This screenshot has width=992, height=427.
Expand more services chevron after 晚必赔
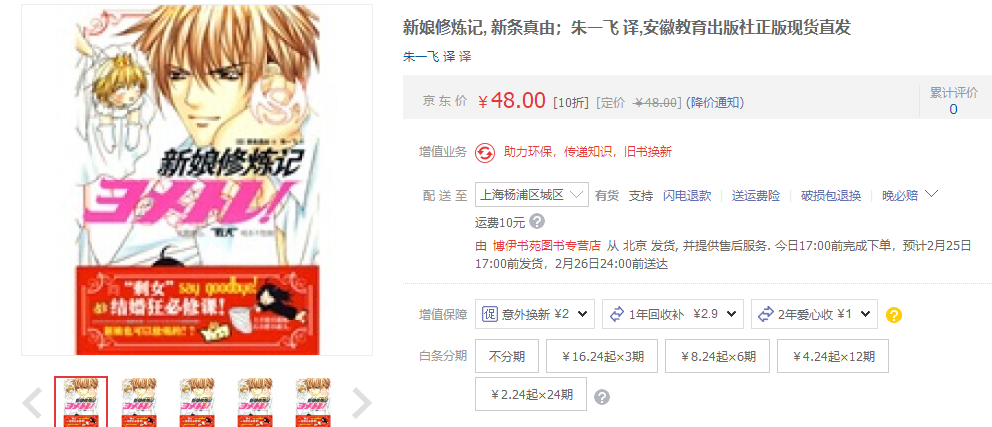coord(931,194)
